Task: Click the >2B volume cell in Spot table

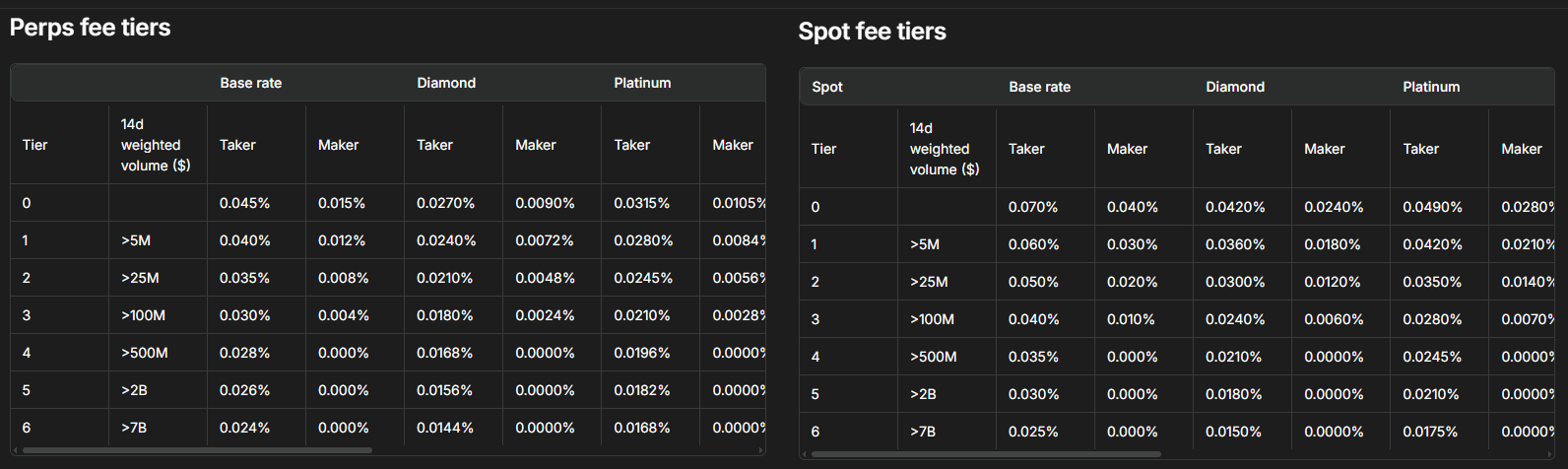Action: pos(923,394)
